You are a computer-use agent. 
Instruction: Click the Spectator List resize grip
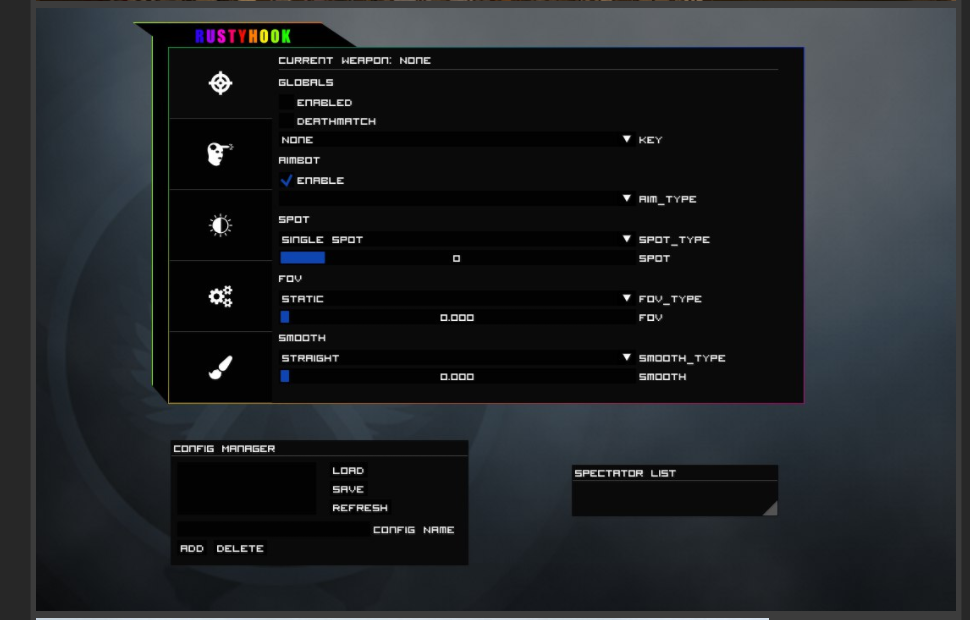[x=770, y=509]
